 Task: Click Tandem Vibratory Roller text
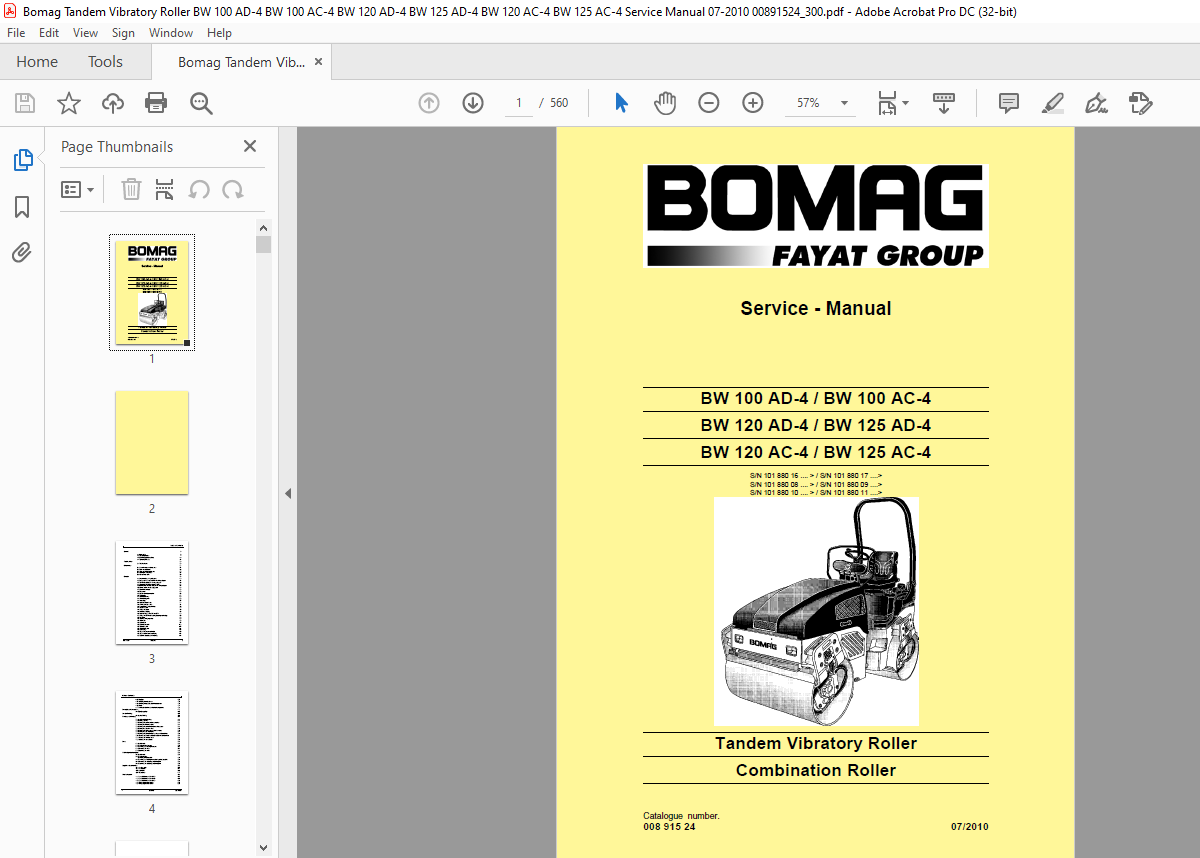pos(816,744)
